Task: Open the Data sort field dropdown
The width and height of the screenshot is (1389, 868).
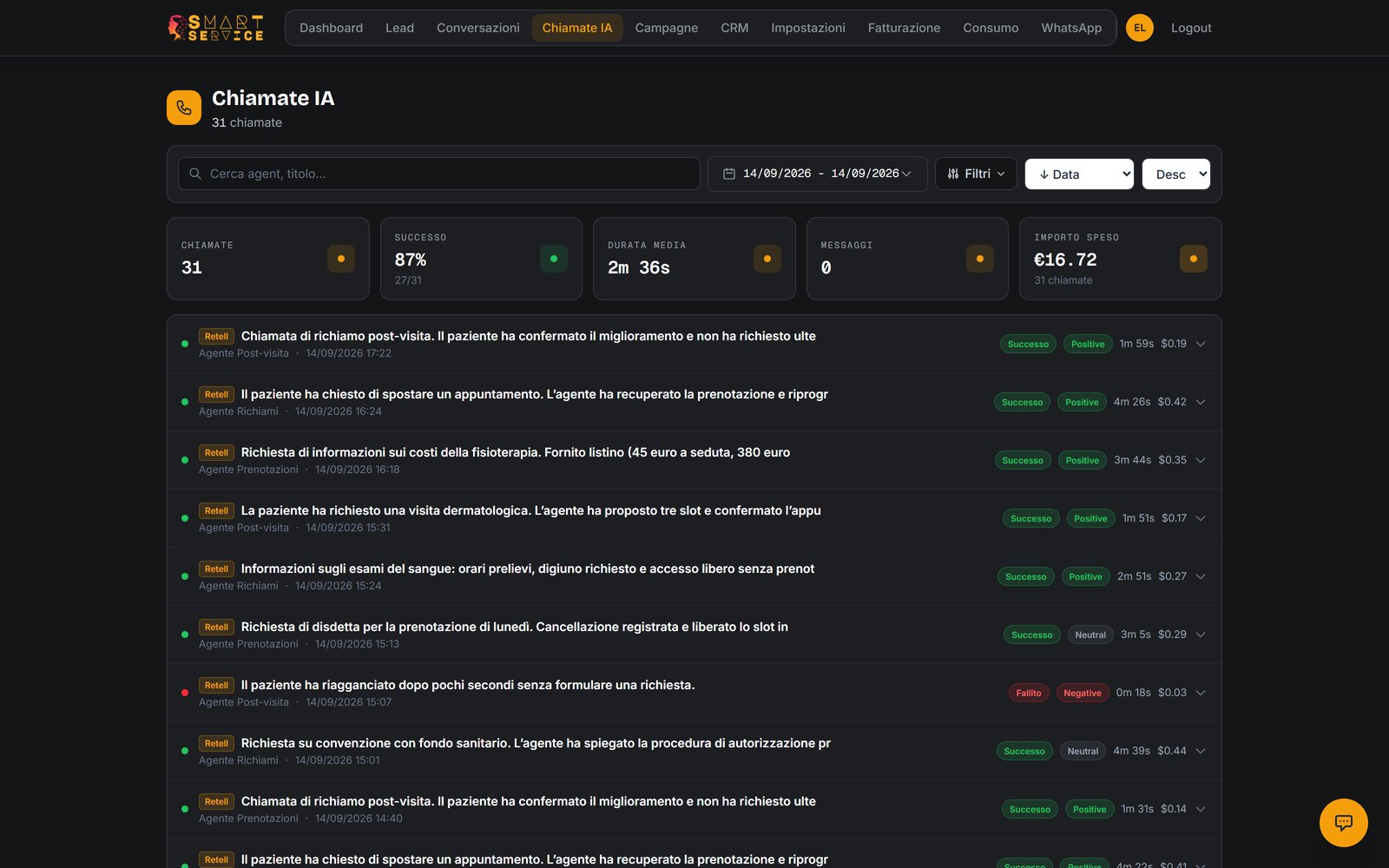Action: click(x=1079, y=174)
